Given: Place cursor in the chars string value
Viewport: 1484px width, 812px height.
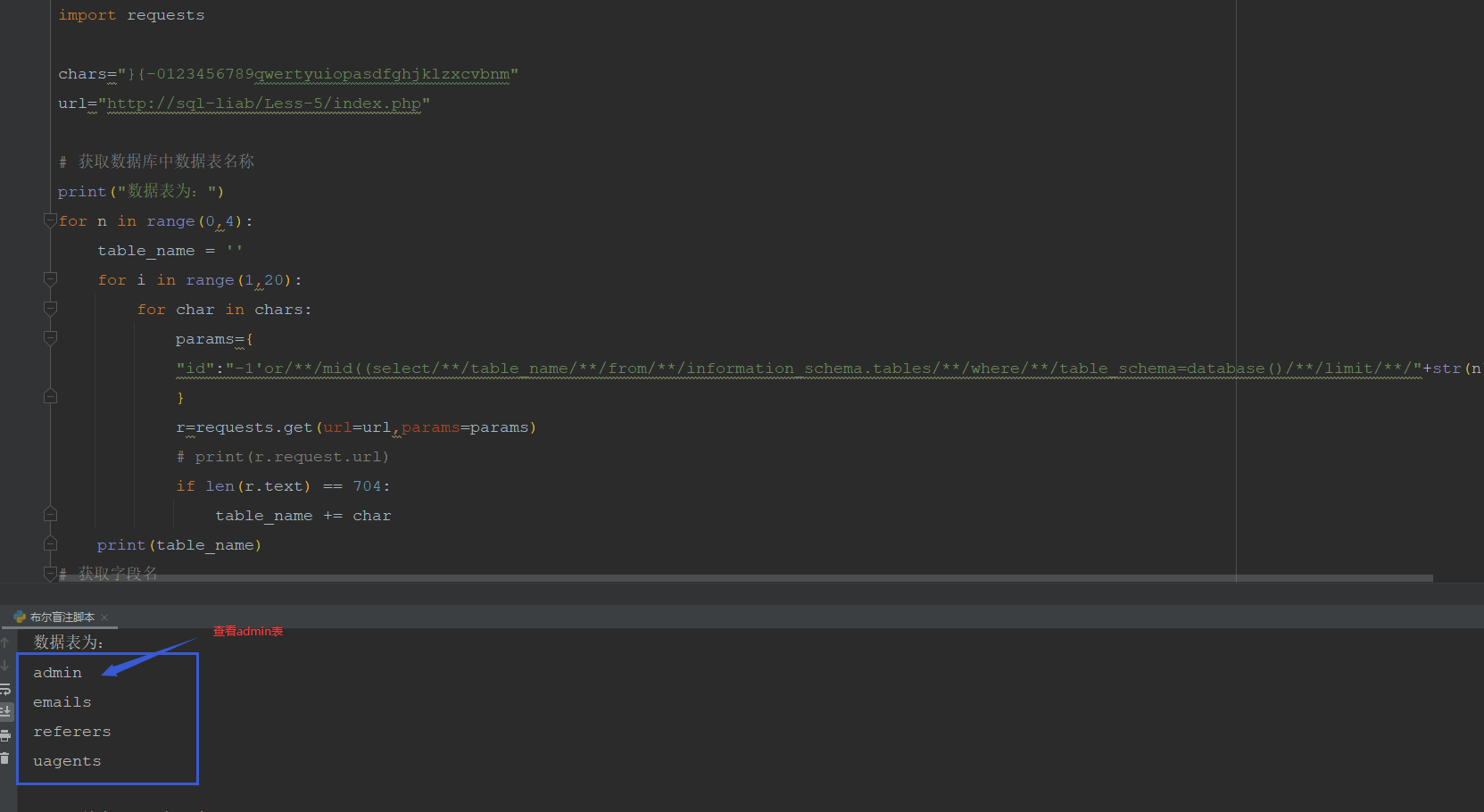Looking at the screenshot, I should pos(318,74).
